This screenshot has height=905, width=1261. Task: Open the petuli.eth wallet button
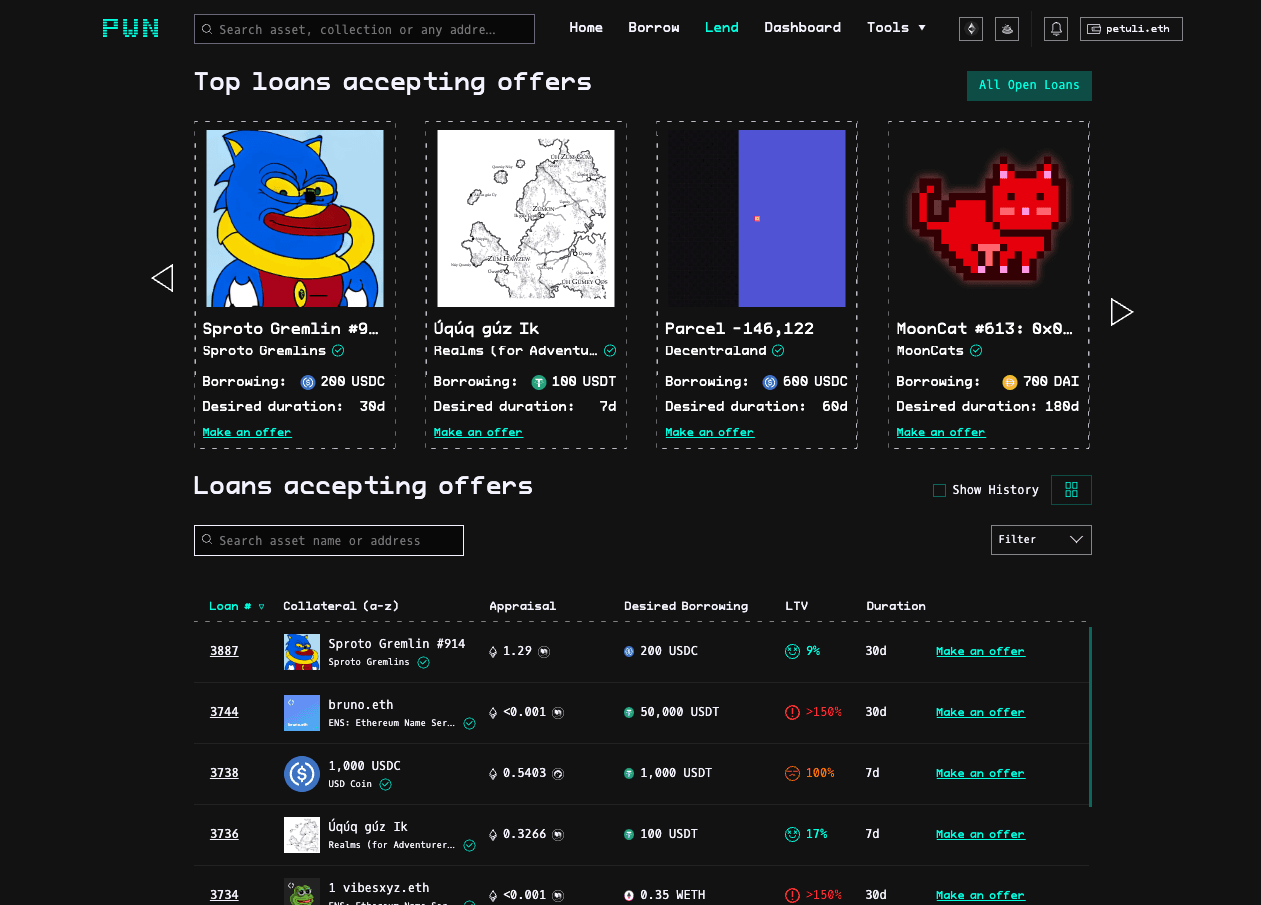click(x=1131, y=29)
